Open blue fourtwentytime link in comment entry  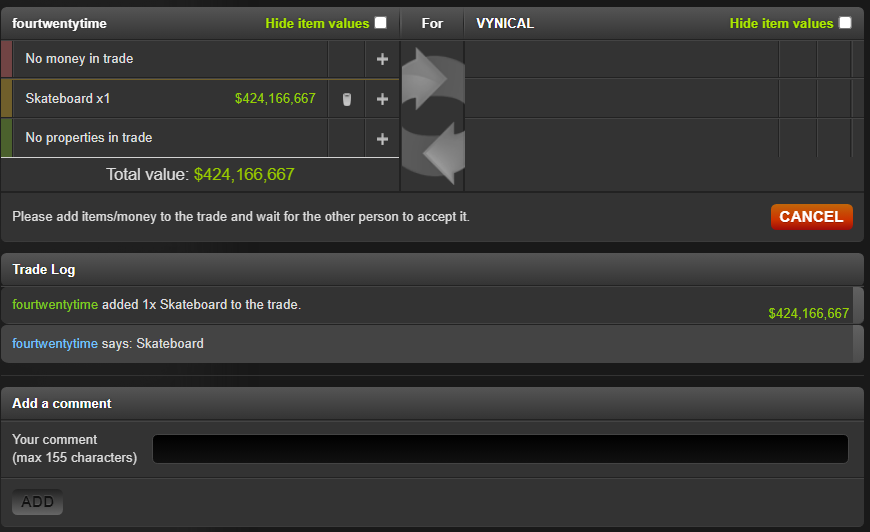point(55,343)
